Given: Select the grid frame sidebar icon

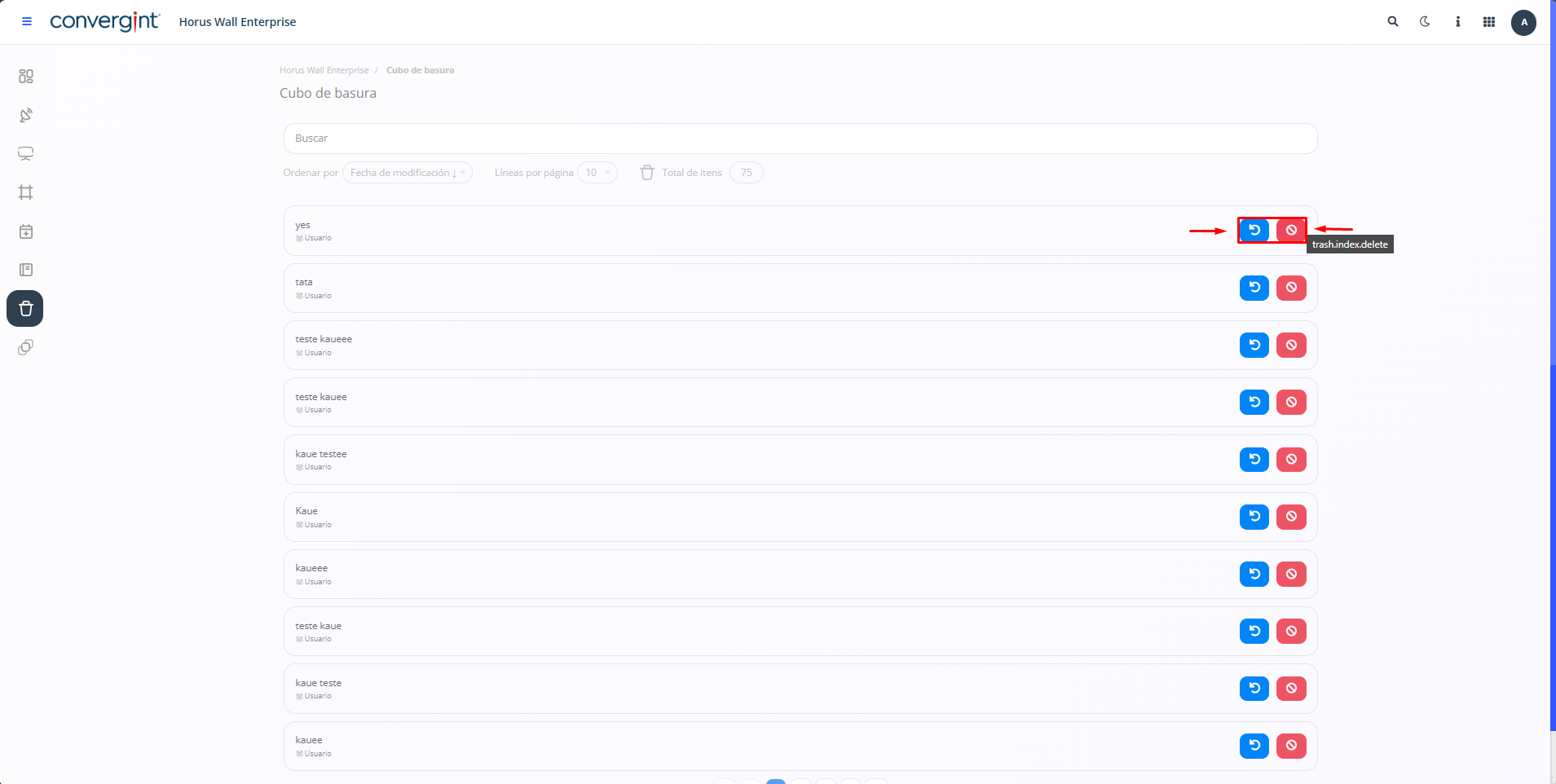Looking at the screenshot, I should (26, 192).
